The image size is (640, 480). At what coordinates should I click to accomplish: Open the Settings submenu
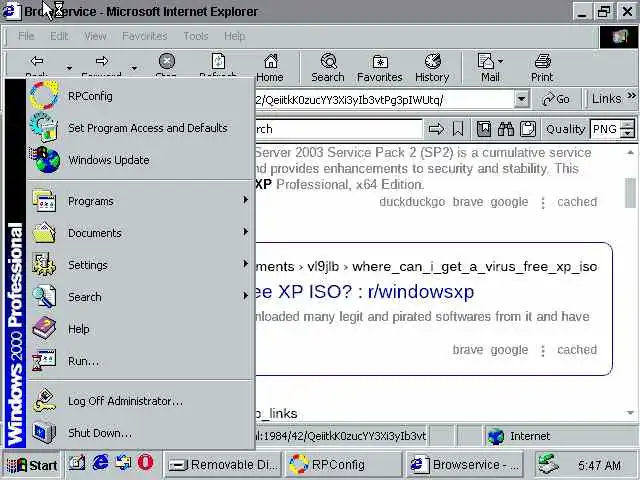click(140, 265)
